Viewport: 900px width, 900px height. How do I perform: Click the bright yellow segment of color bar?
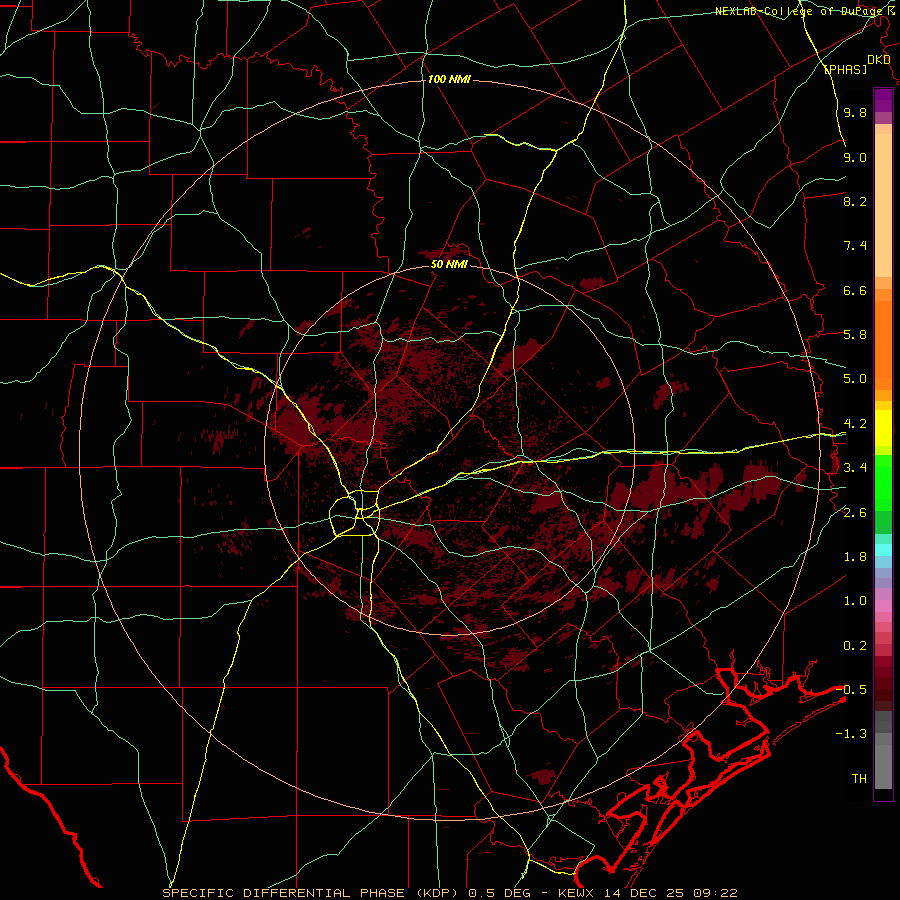click(883, 428)
